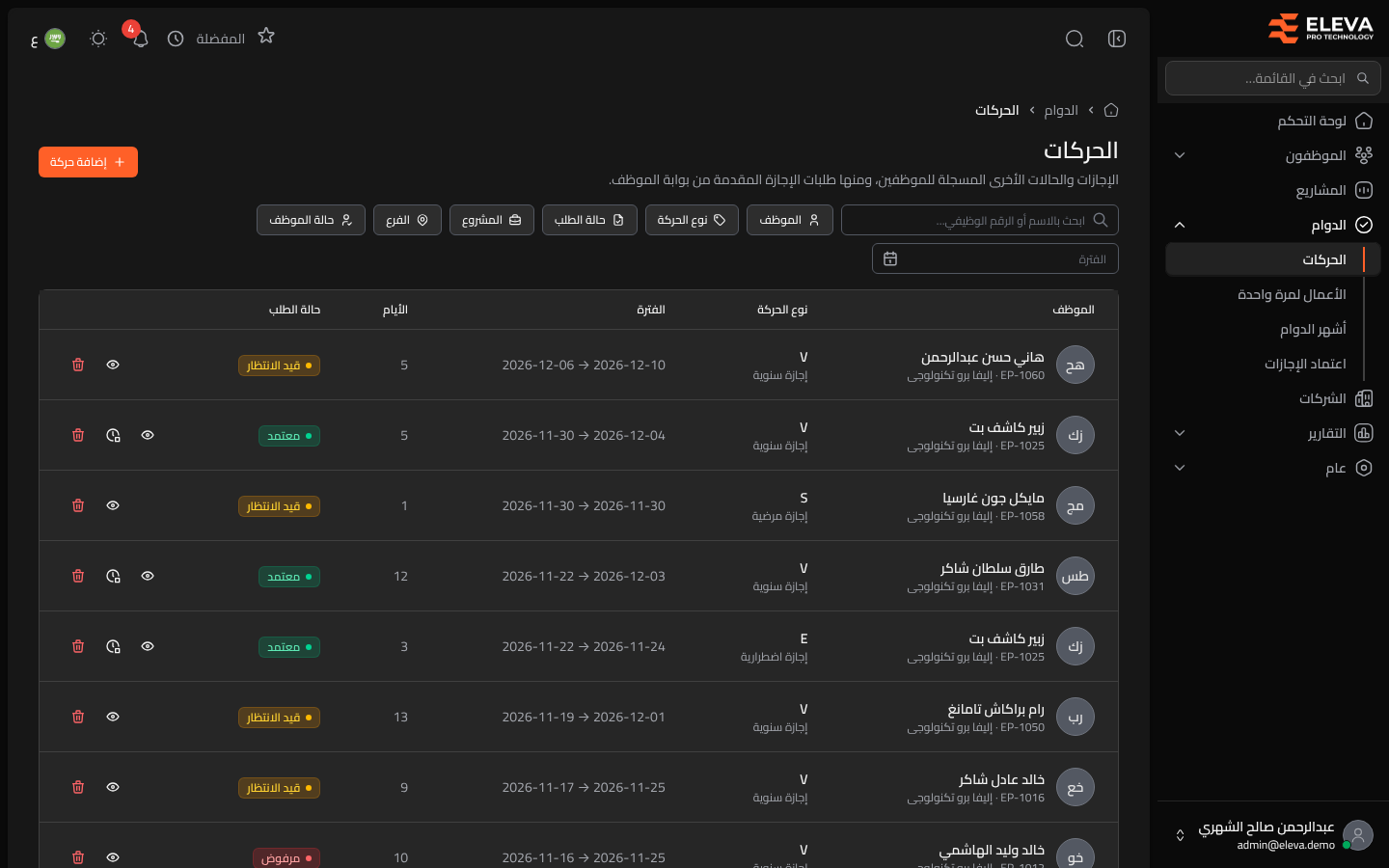Viewport: 1389px width, 868px height.
Task: View زبير كاشف بت annual leave row
Action: pyautogui.click(x=148, y=435)
